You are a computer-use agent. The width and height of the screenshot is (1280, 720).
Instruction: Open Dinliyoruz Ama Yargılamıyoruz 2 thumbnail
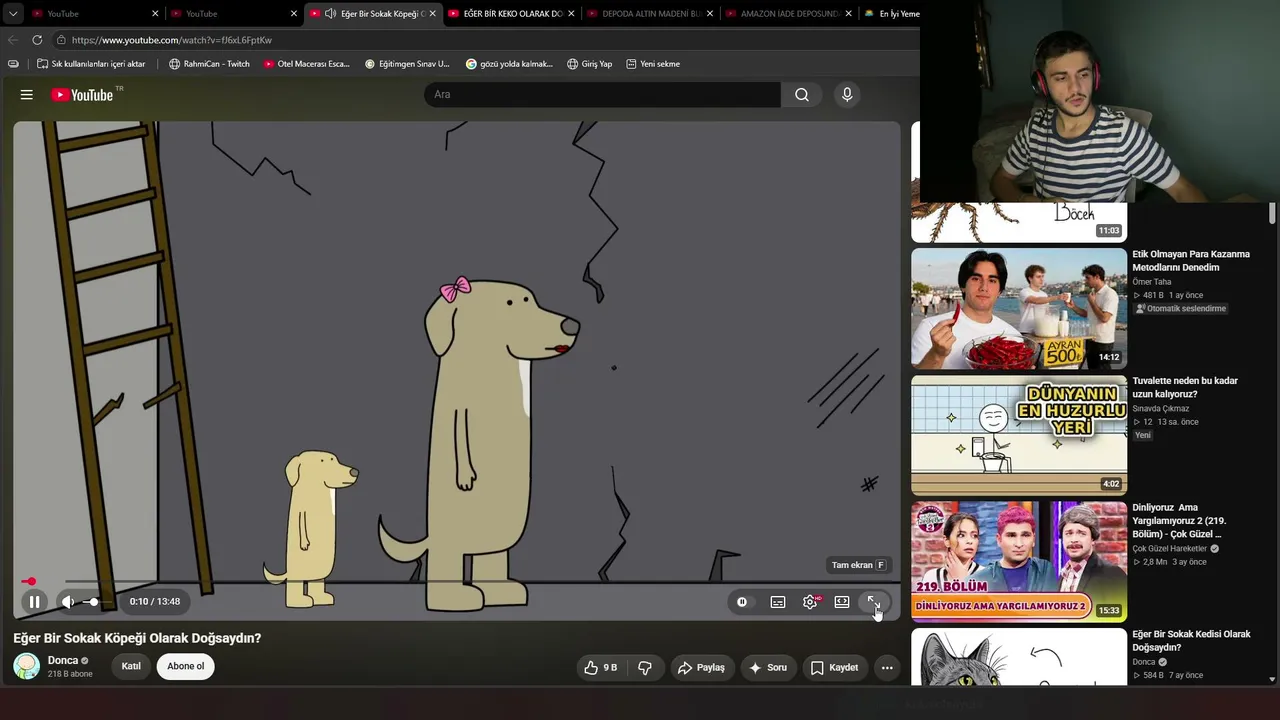tap(1019, 562)
